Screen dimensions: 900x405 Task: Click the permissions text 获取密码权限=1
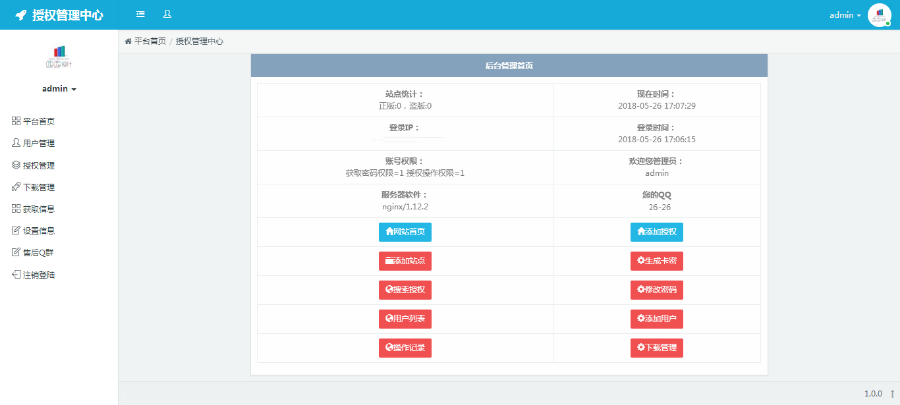[376, 173]
